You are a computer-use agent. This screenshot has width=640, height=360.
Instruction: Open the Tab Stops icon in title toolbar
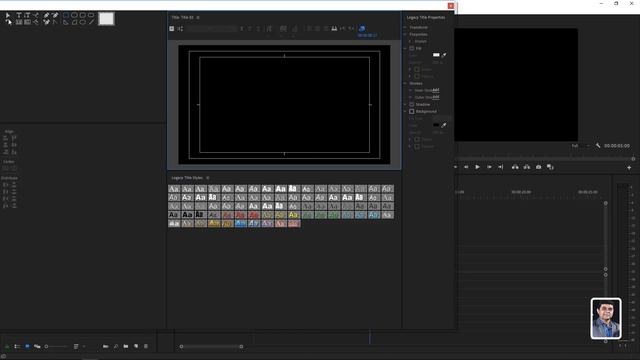point(334,29)
